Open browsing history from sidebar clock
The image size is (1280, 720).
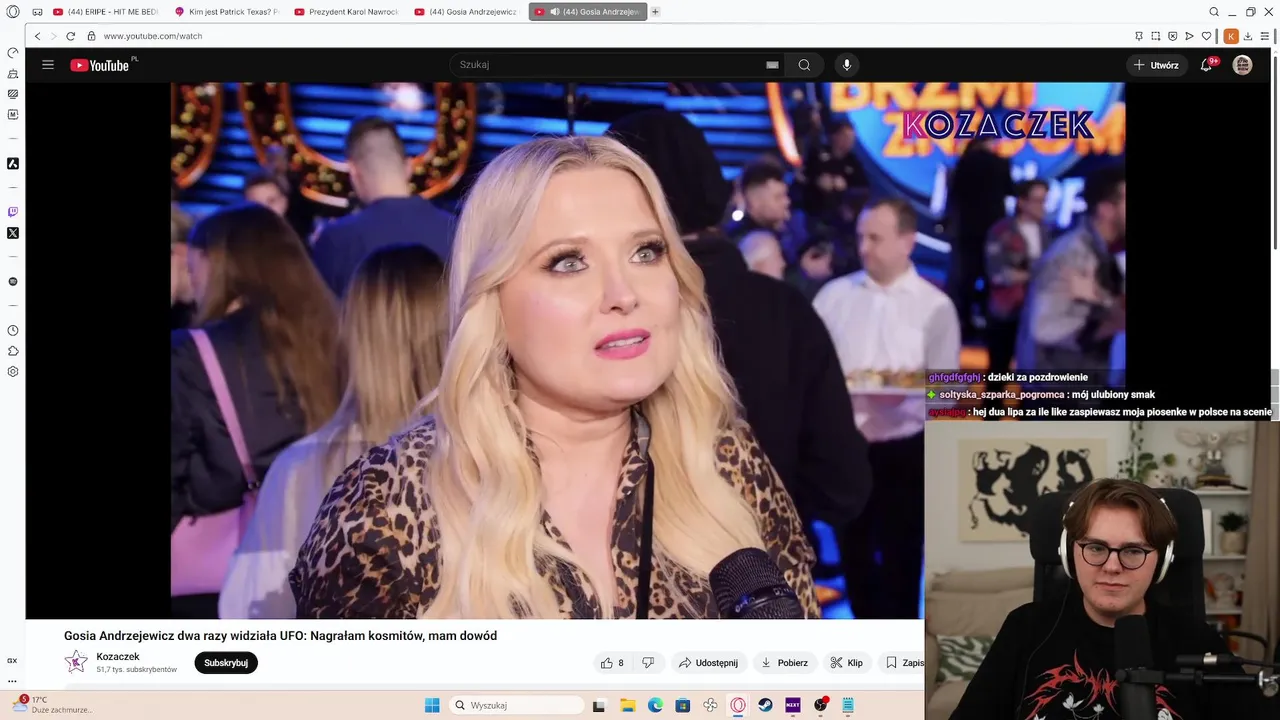(13, 330)
